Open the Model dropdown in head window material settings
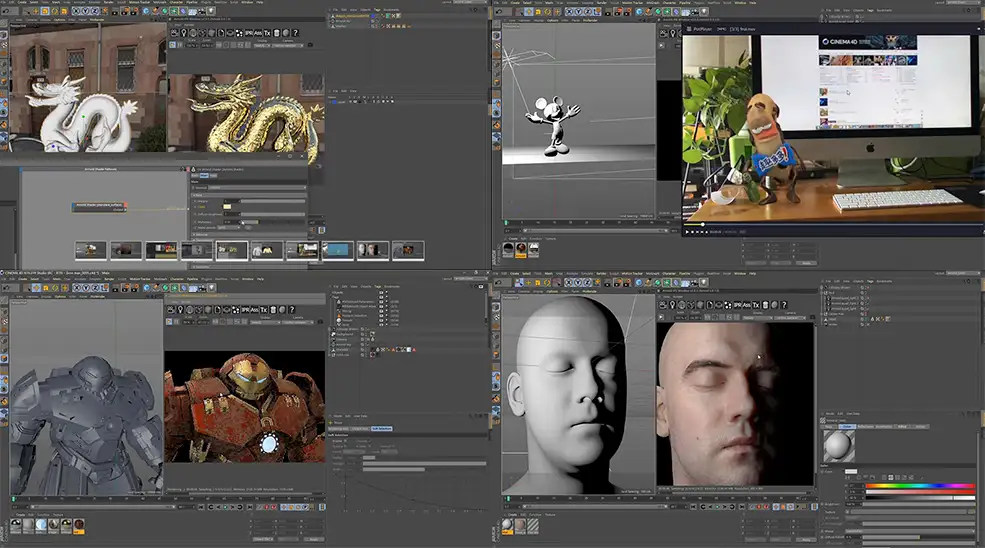Screen dimensions: 985x548 point(910,531)
